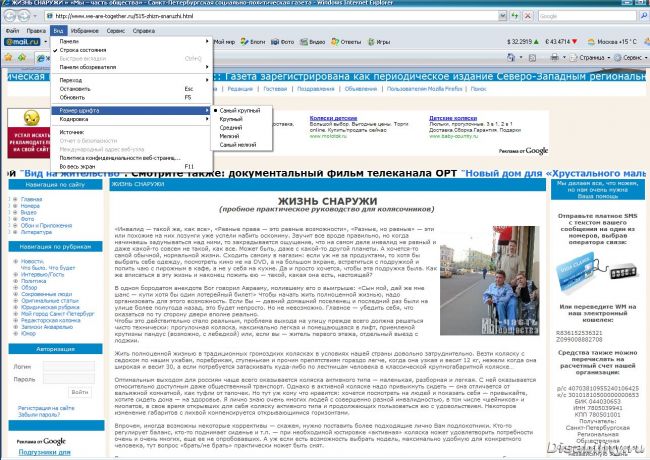Select font size Самый крупный
This screenshot has height=460, width=650.
click(x=241, y=111)
